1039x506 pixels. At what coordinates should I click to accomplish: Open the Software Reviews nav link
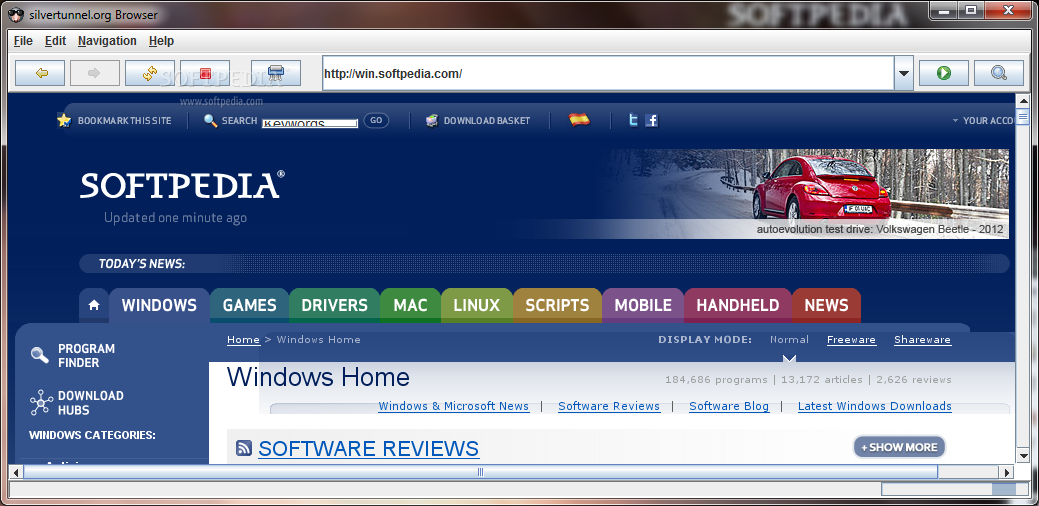pos(609,406)
